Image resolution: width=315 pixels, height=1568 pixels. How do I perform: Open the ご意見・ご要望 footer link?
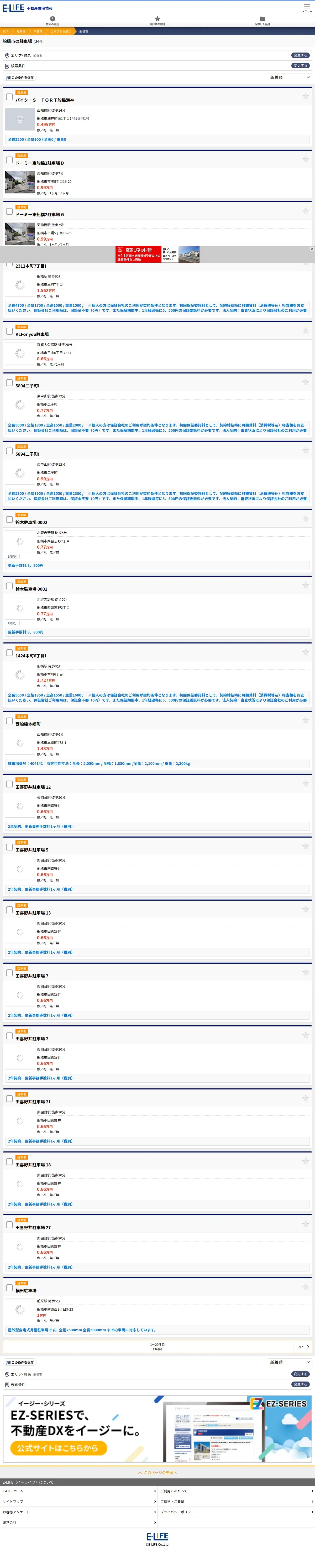pyautogui.click(x=237, y=1502)
